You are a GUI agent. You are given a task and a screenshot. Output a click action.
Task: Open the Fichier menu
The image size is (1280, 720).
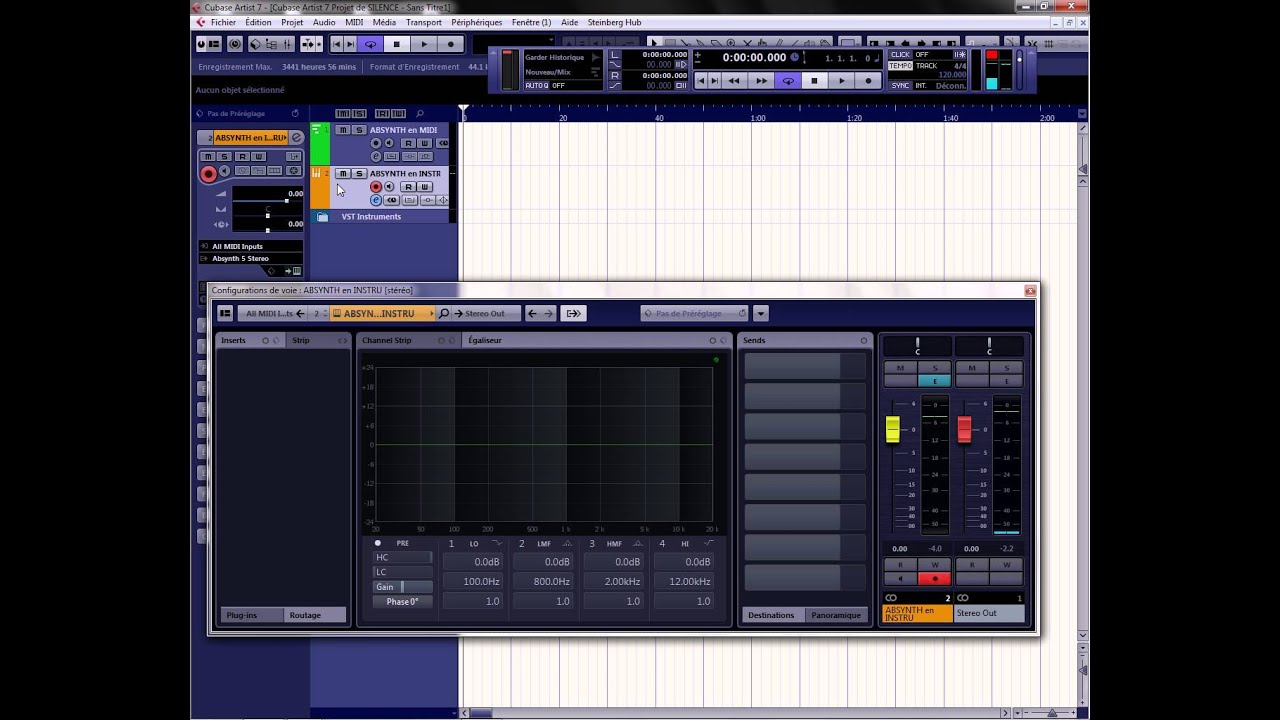click(x=223, y=22)
